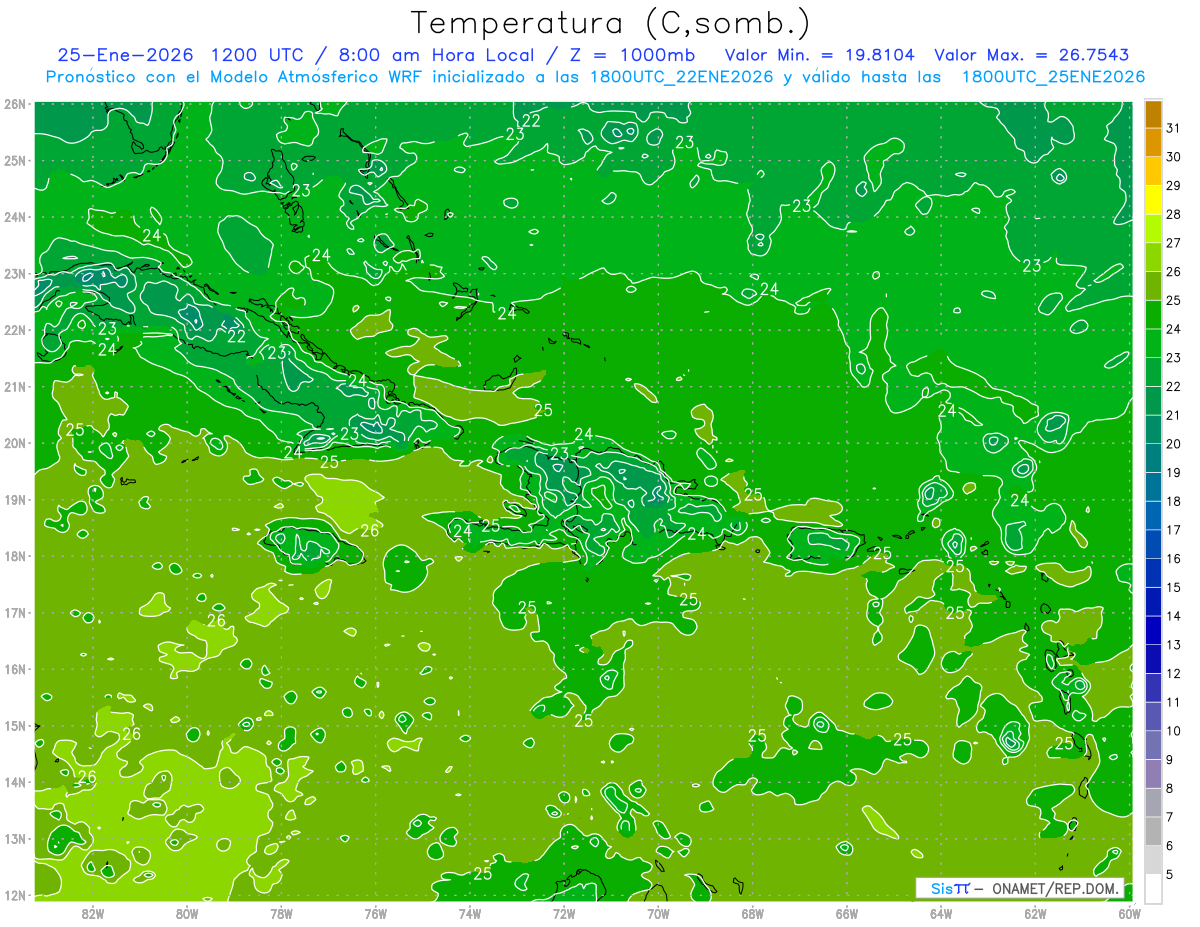The width and height of the screenshot is (1200, 927).
Task: Click the latitude axis label 26N
Action: tap(15, 103)
